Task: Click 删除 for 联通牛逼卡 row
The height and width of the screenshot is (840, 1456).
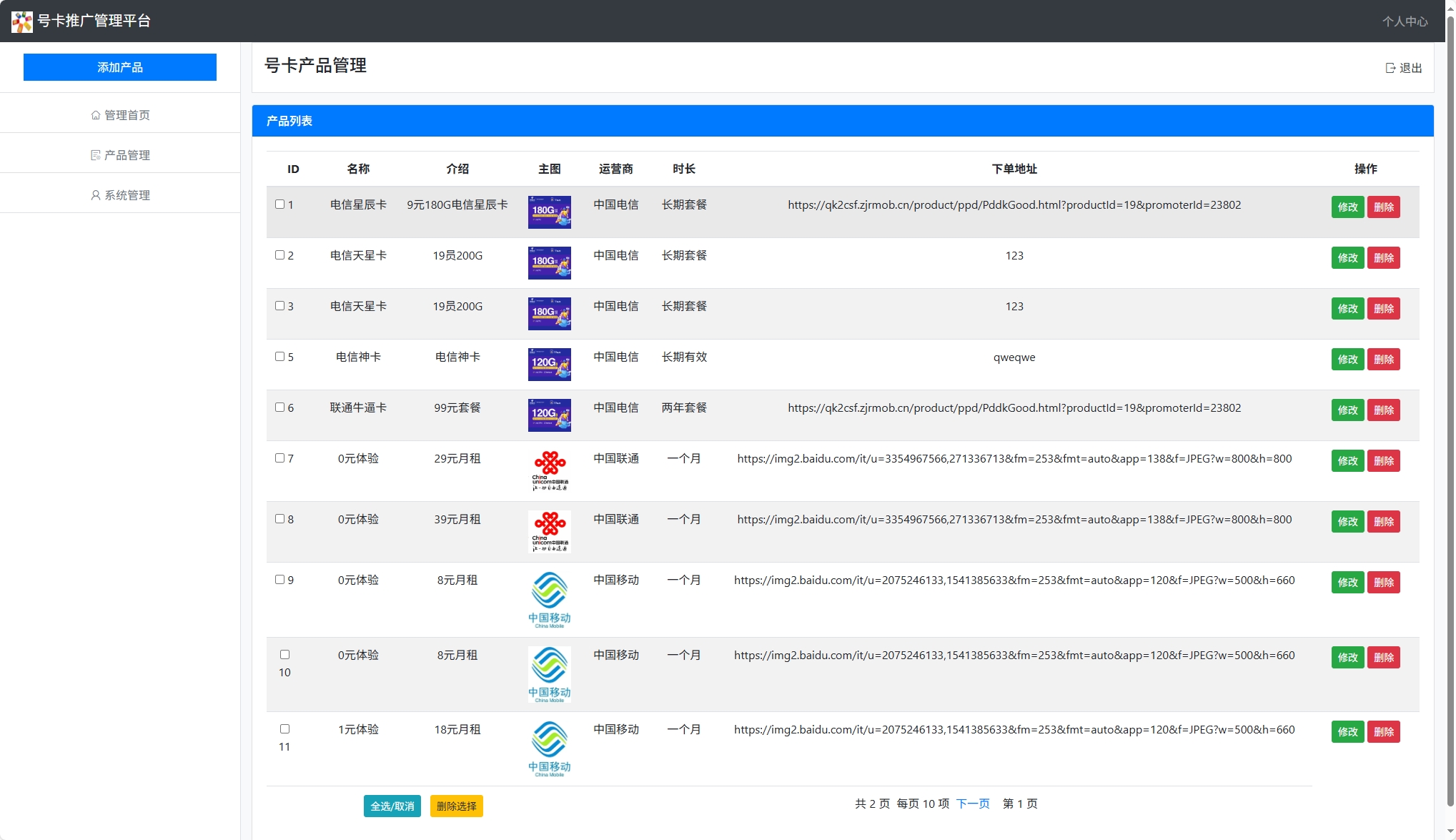Action: tap(1384, 410)
